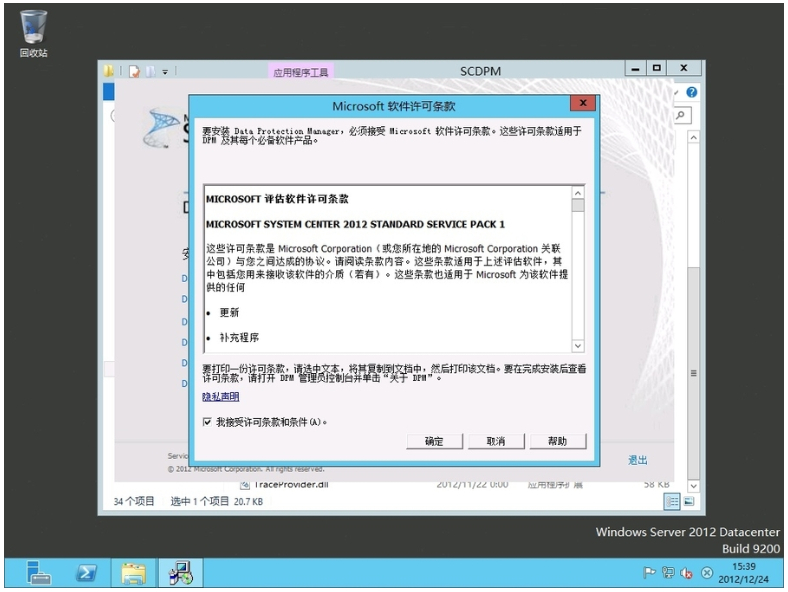Open the Recycle Bin desktop icon
This screenshot has height=592, width=788.
pyautogui.click(x=33, y=34)
